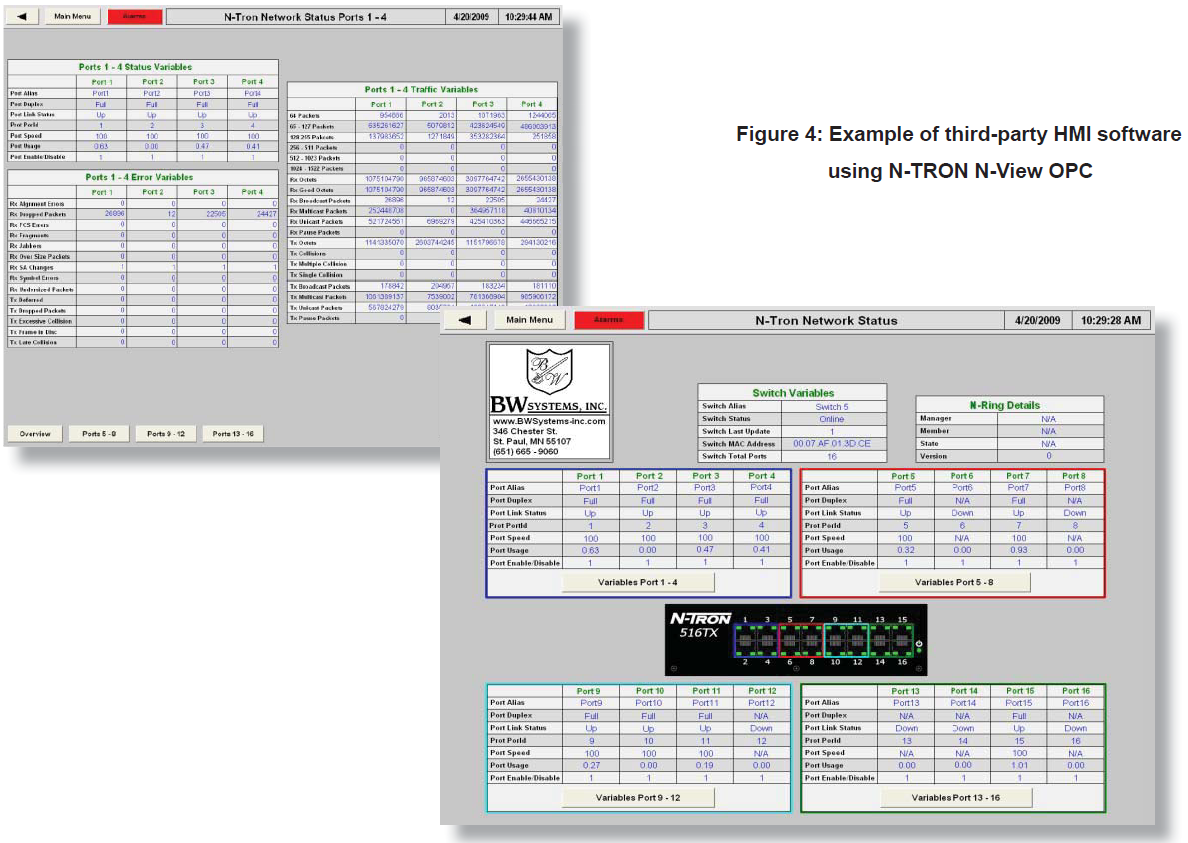Click Switch Alias value Switch 5

pos(832,407)
